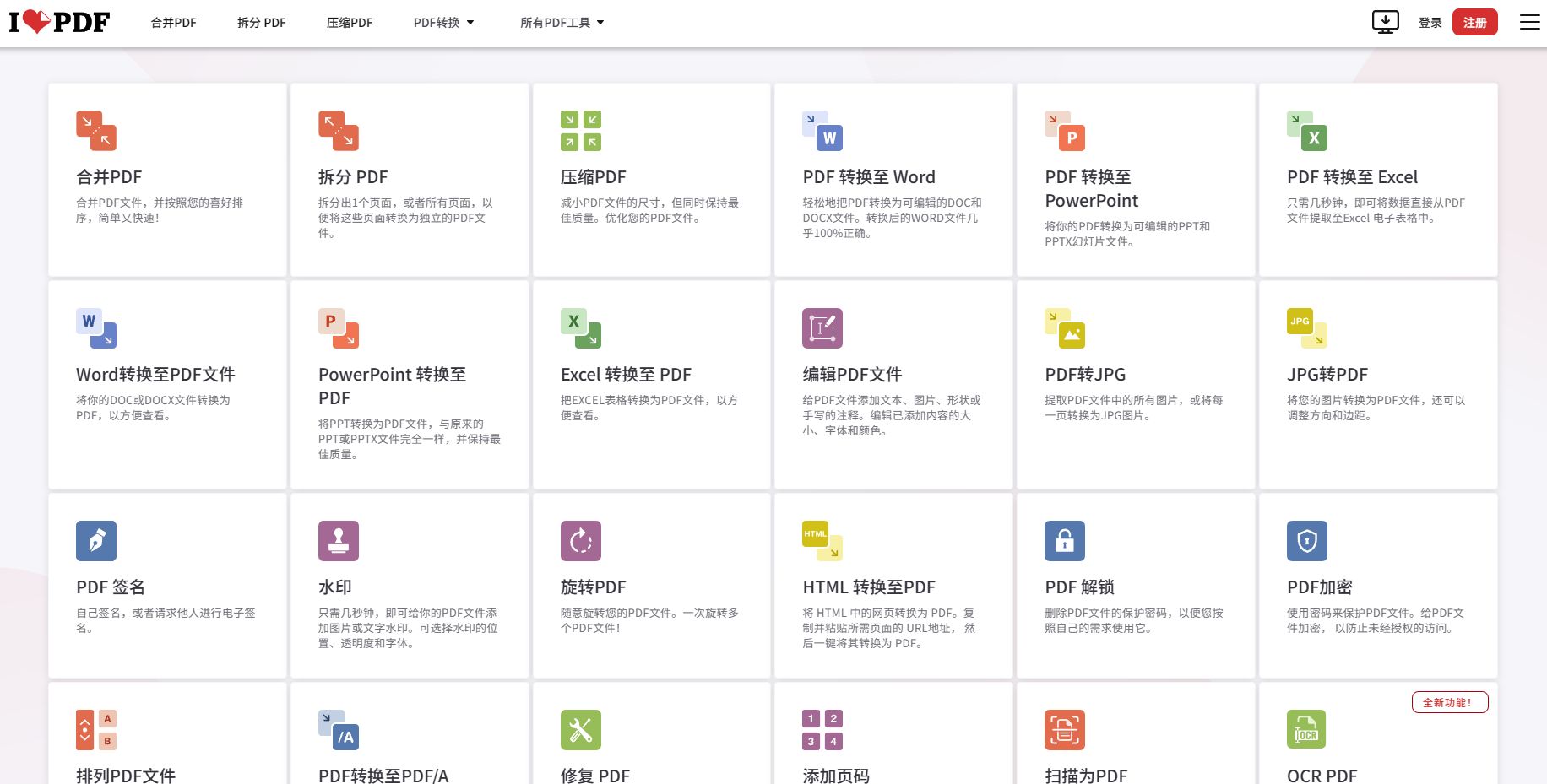The image size is (1547, 784).
Task: Open the PDF 转换至 Word card title
Action: [869, 177]
